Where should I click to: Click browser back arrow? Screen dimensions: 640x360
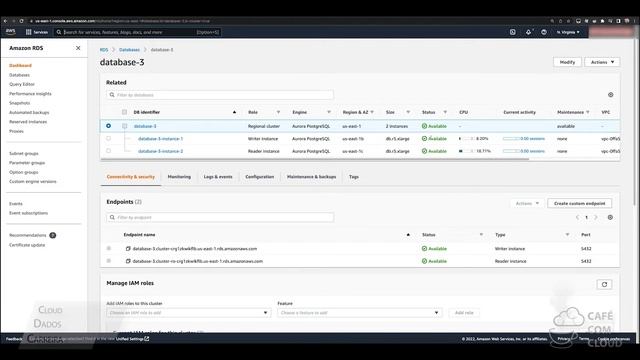click(x=5, y=21)
